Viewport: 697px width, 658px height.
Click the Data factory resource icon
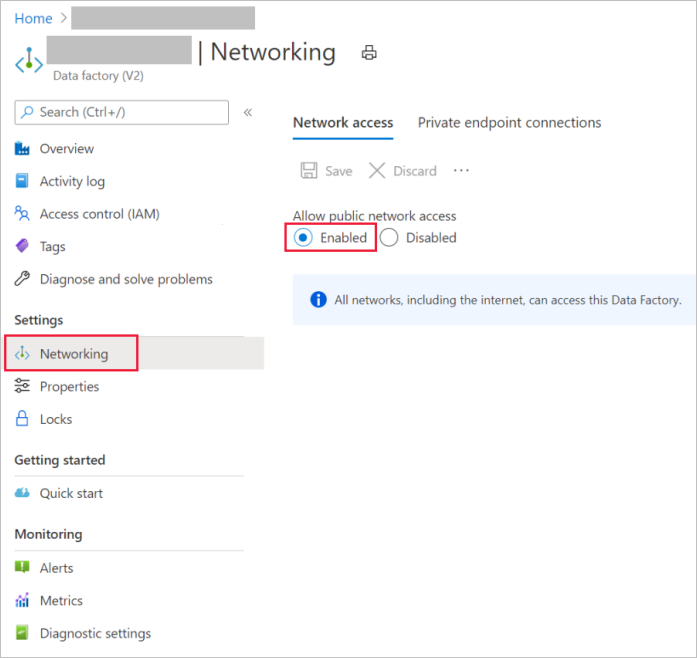pyautogui.click(x=29, y=60)
